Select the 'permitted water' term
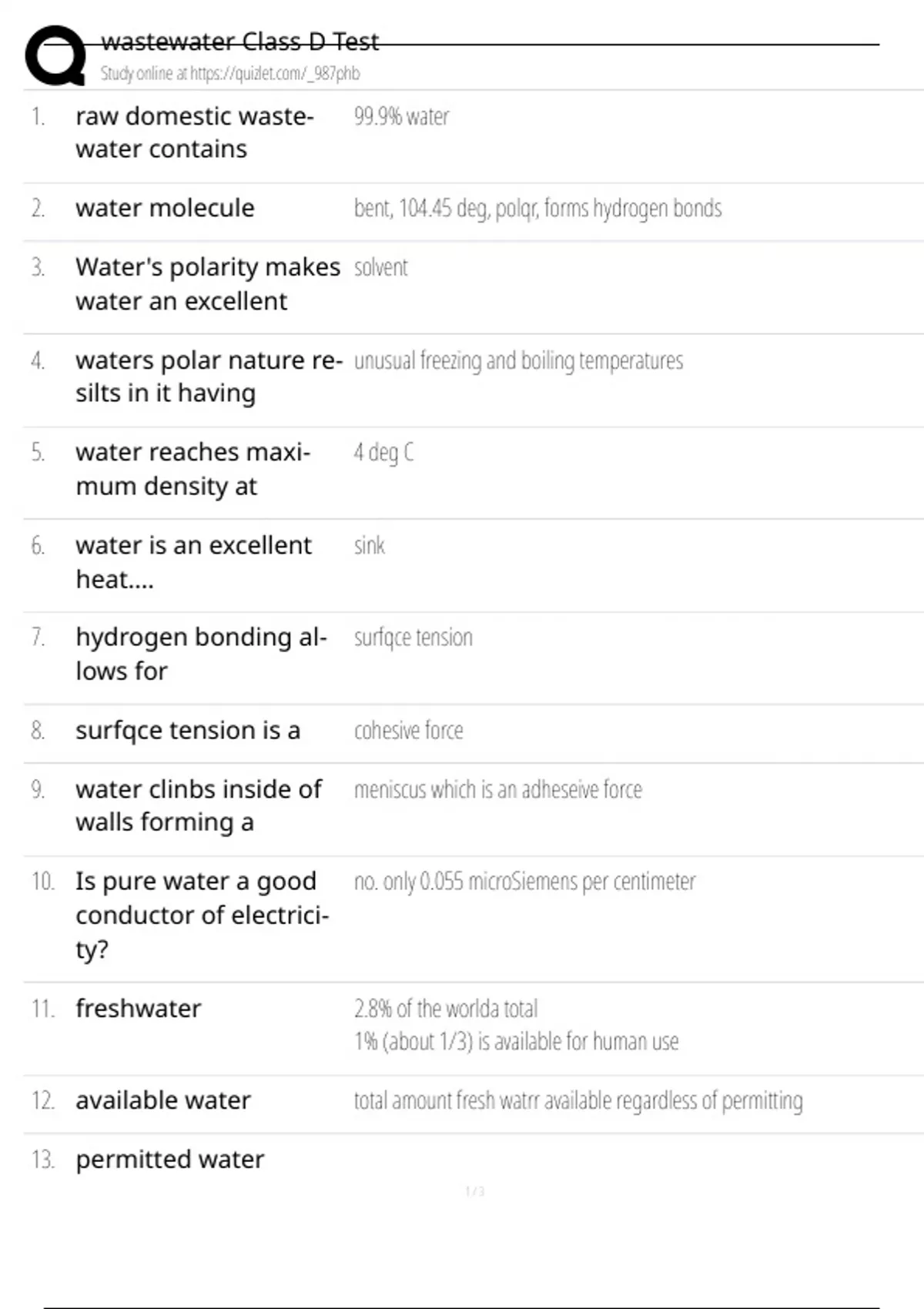924x1309 pixels. pyautogui.click(x=169, y=1160)
